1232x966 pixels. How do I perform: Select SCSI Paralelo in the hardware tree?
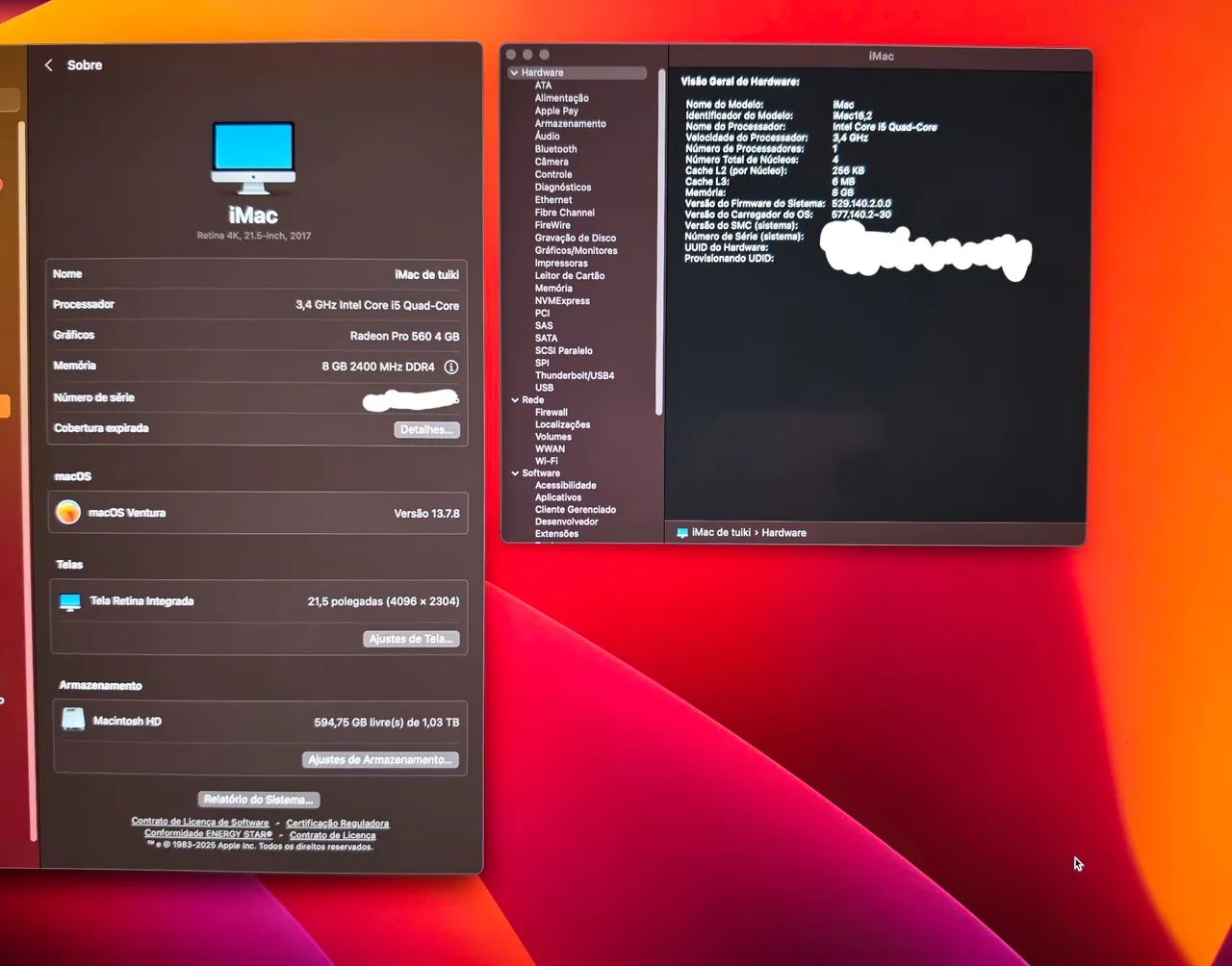point(564,351)
